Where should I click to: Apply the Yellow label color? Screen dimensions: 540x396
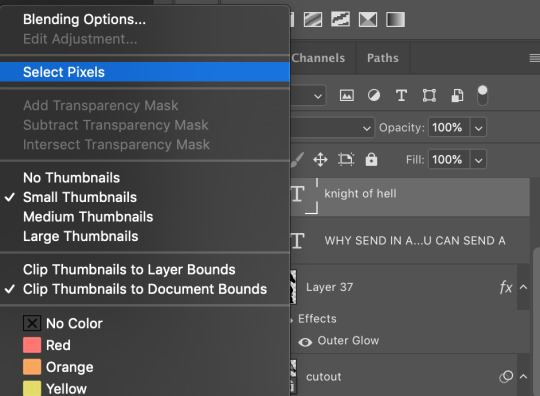tap(55, 388)
